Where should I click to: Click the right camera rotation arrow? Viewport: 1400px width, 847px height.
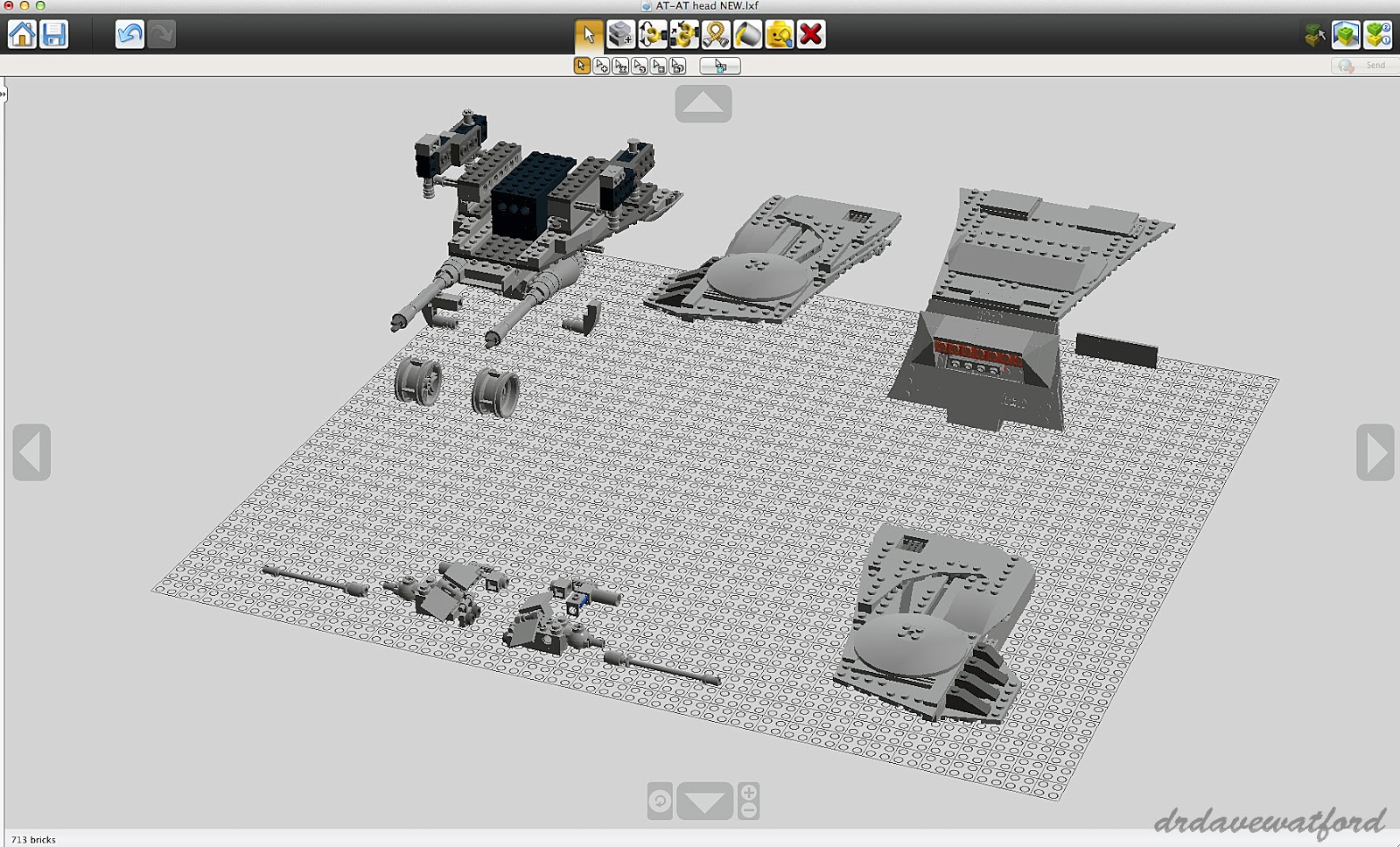(x=1374, y=451)
